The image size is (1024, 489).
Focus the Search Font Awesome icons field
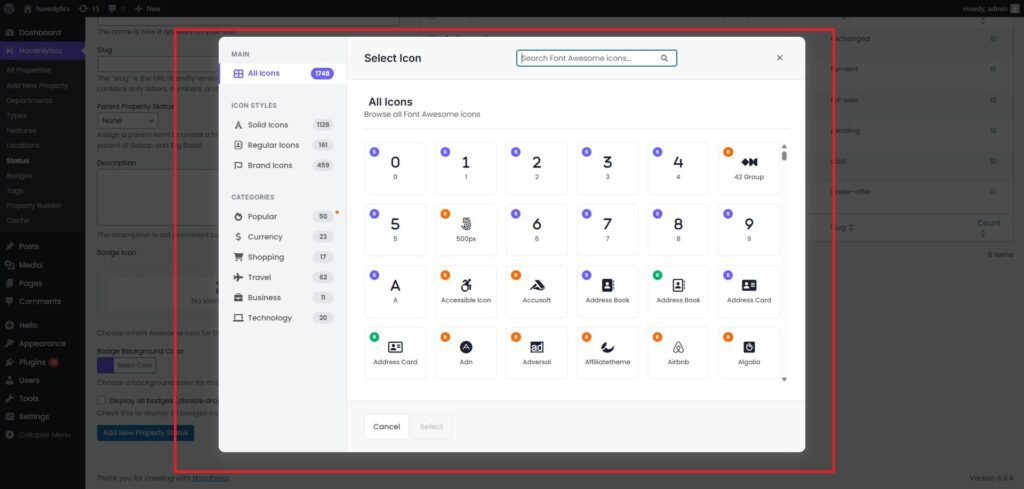[x=590, y=58]
